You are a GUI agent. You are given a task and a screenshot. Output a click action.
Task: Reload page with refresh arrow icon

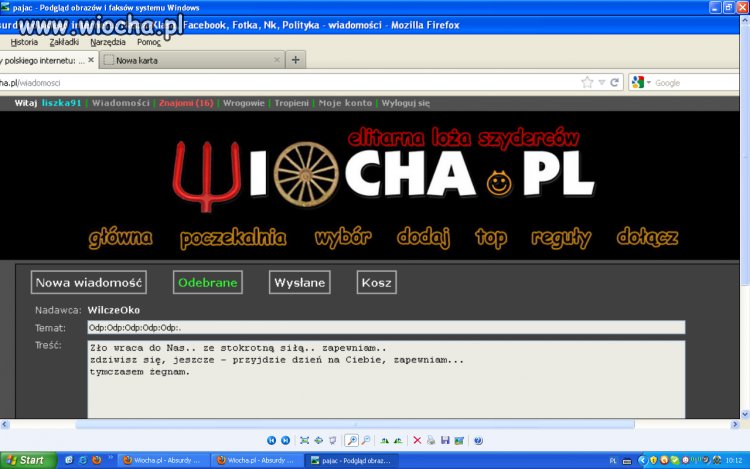[615, 82]
